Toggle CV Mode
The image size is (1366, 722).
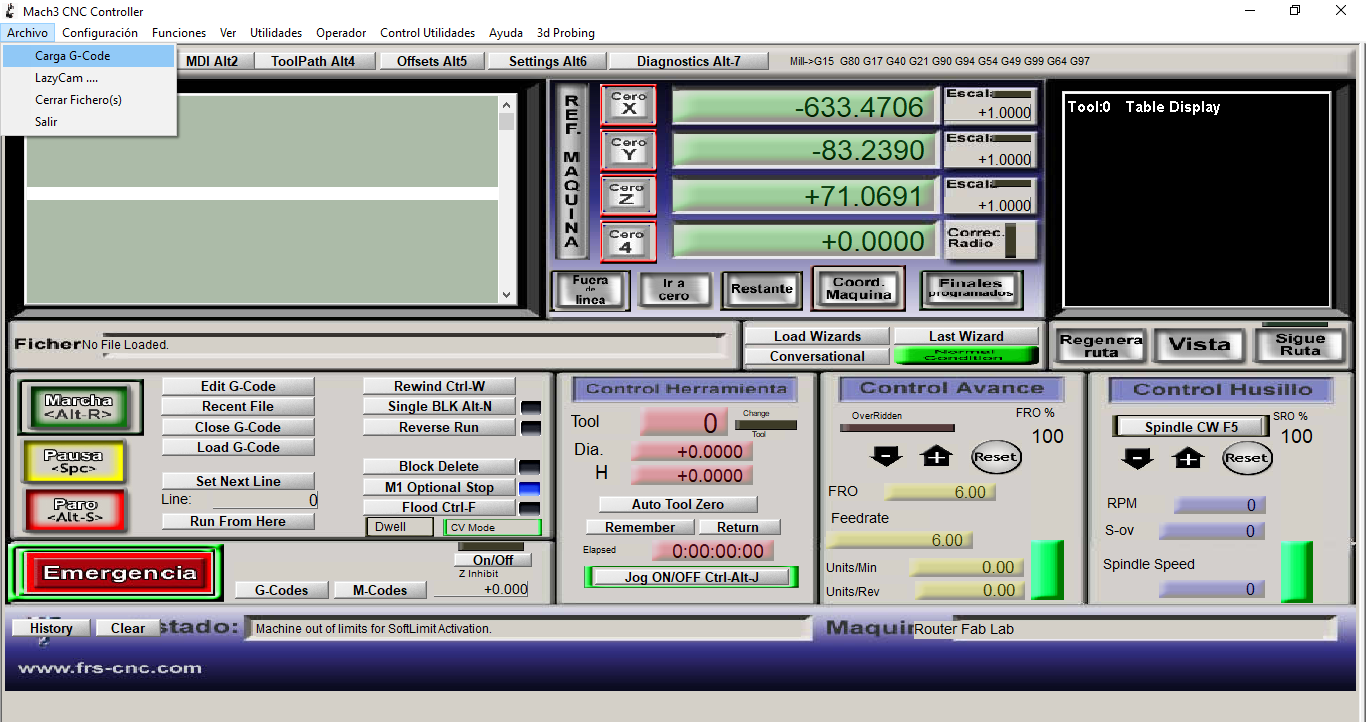coord(492,527)
